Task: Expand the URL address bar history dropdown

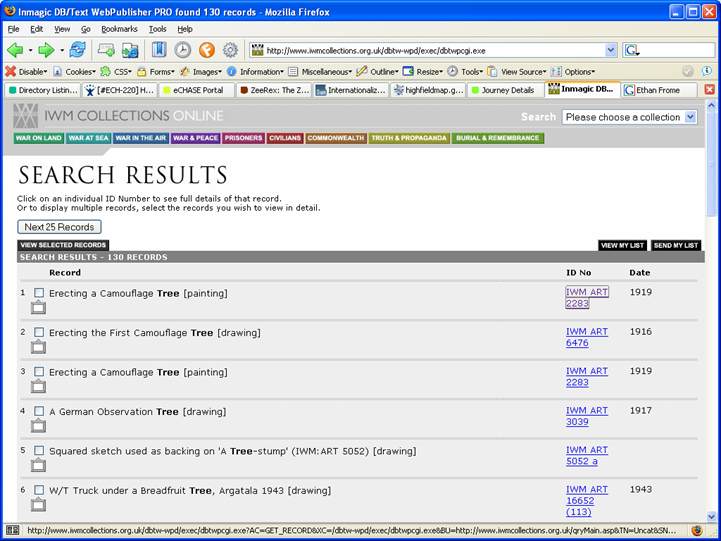Action: 611,50
